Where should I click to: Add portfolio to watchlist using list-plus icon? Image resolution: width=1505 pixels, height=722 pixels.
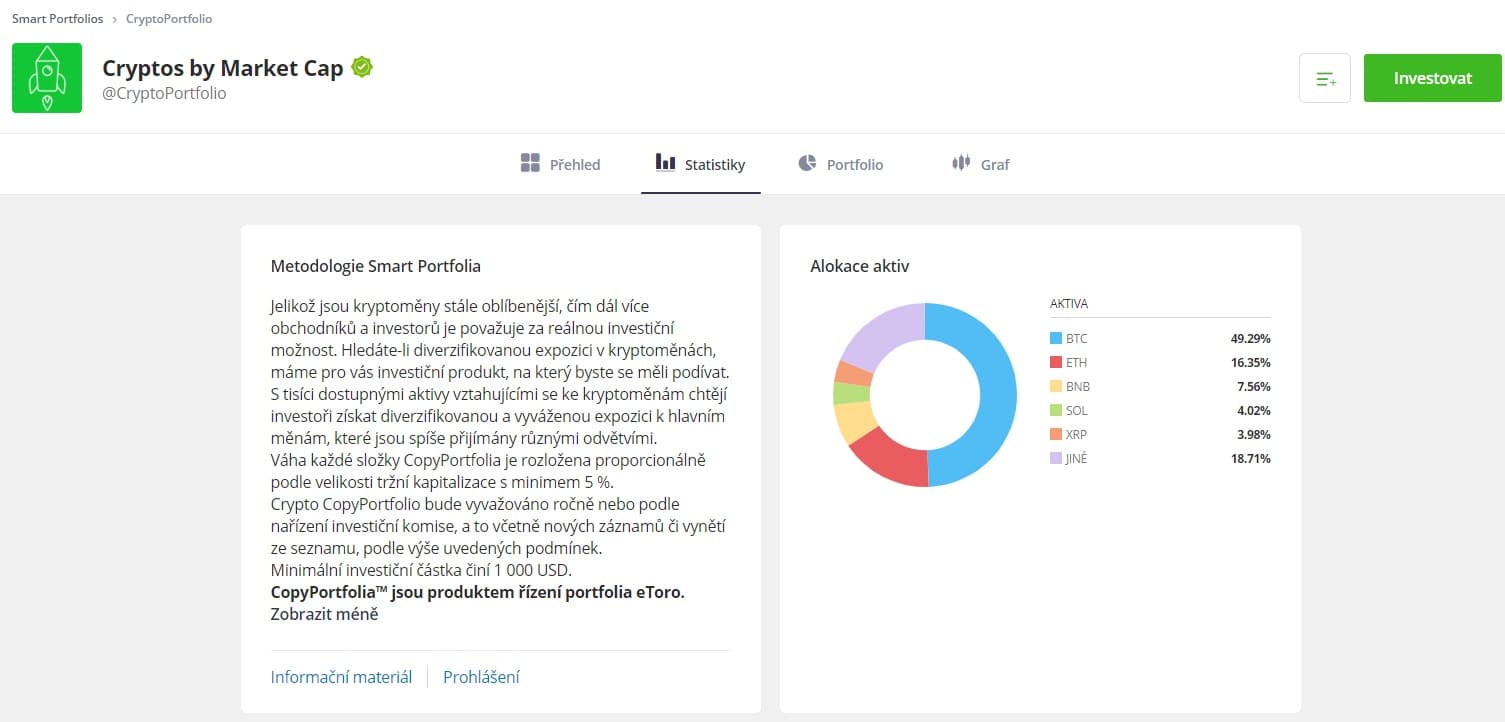(1325, 78)
